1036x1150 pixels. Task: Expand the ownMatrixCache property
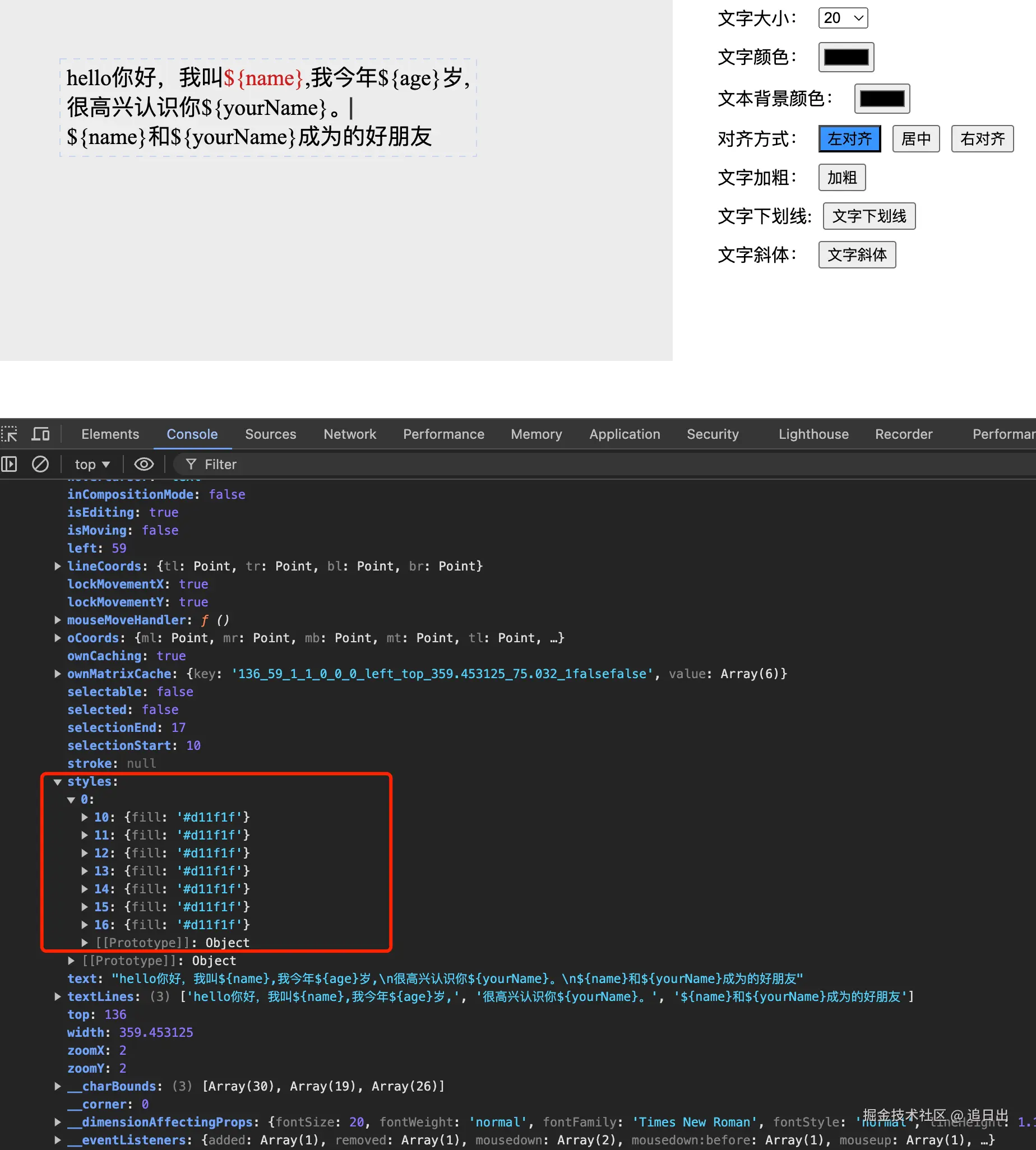coord(58,674)
